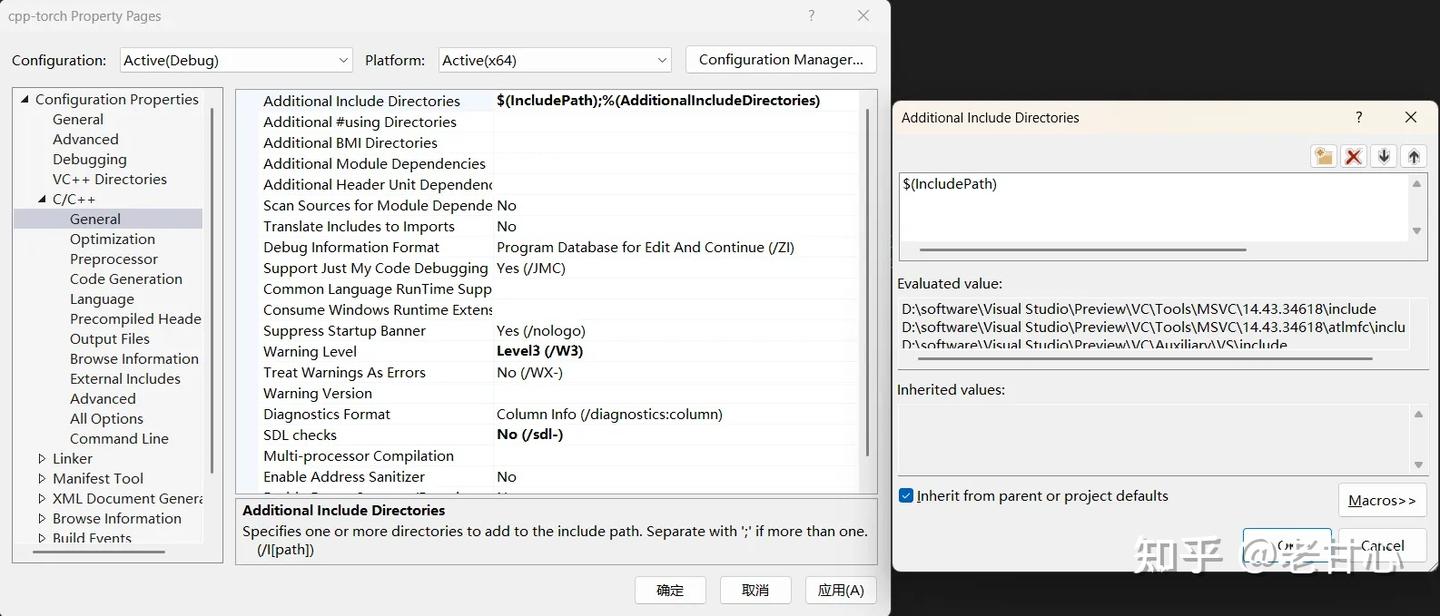Screen dimensions: 1440x616
Task: Click the 取消 button
Action: pos(755,590)
